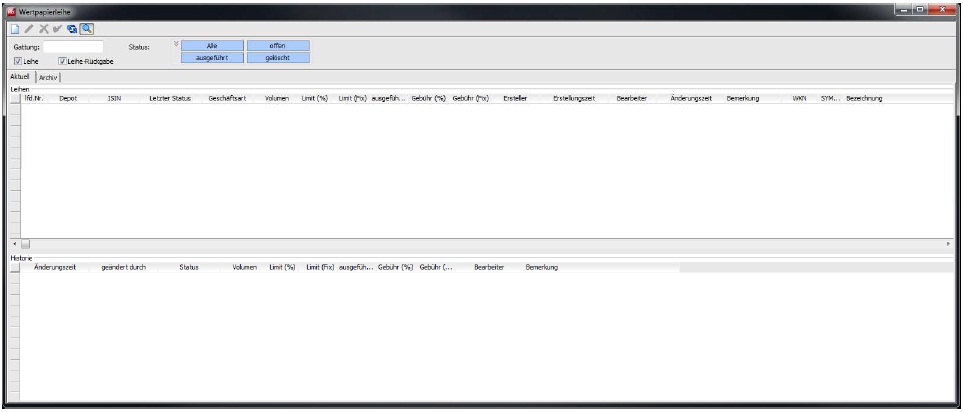
Task: Click the pencil edit icon in toolbar
Action: coord(29,29)
